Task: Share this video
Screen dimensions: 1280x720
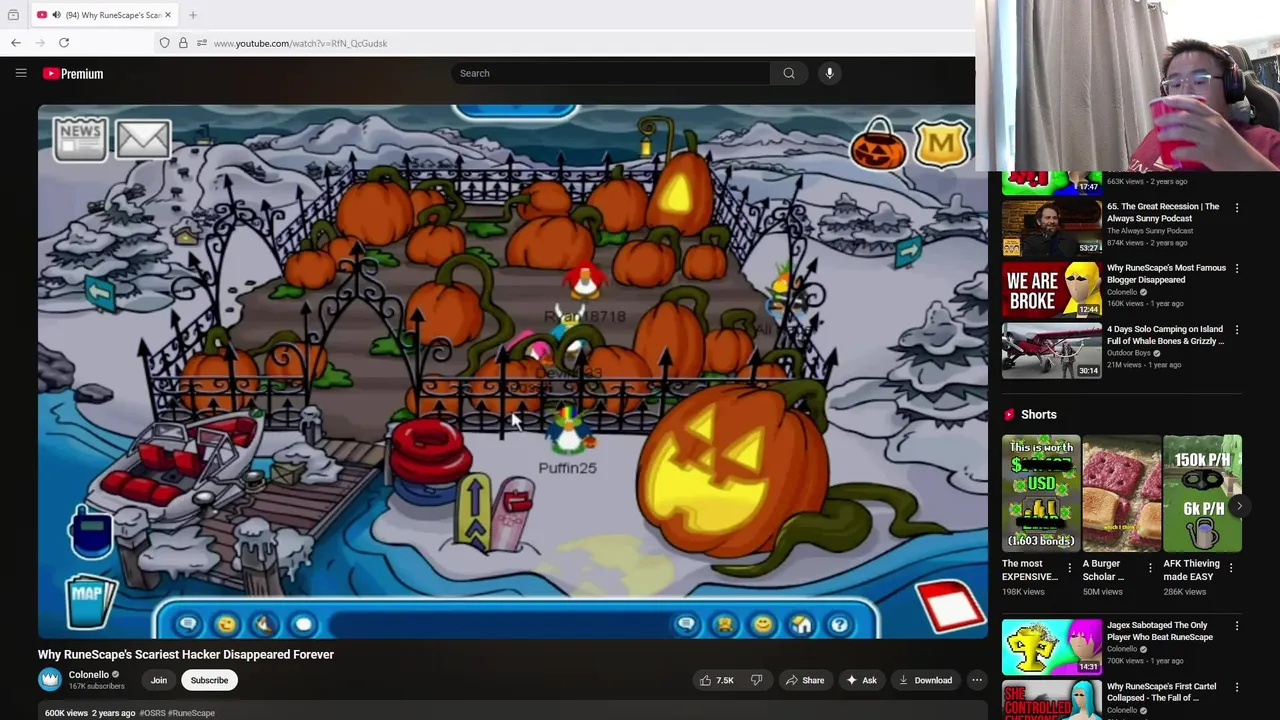Action: click(805, 680)
